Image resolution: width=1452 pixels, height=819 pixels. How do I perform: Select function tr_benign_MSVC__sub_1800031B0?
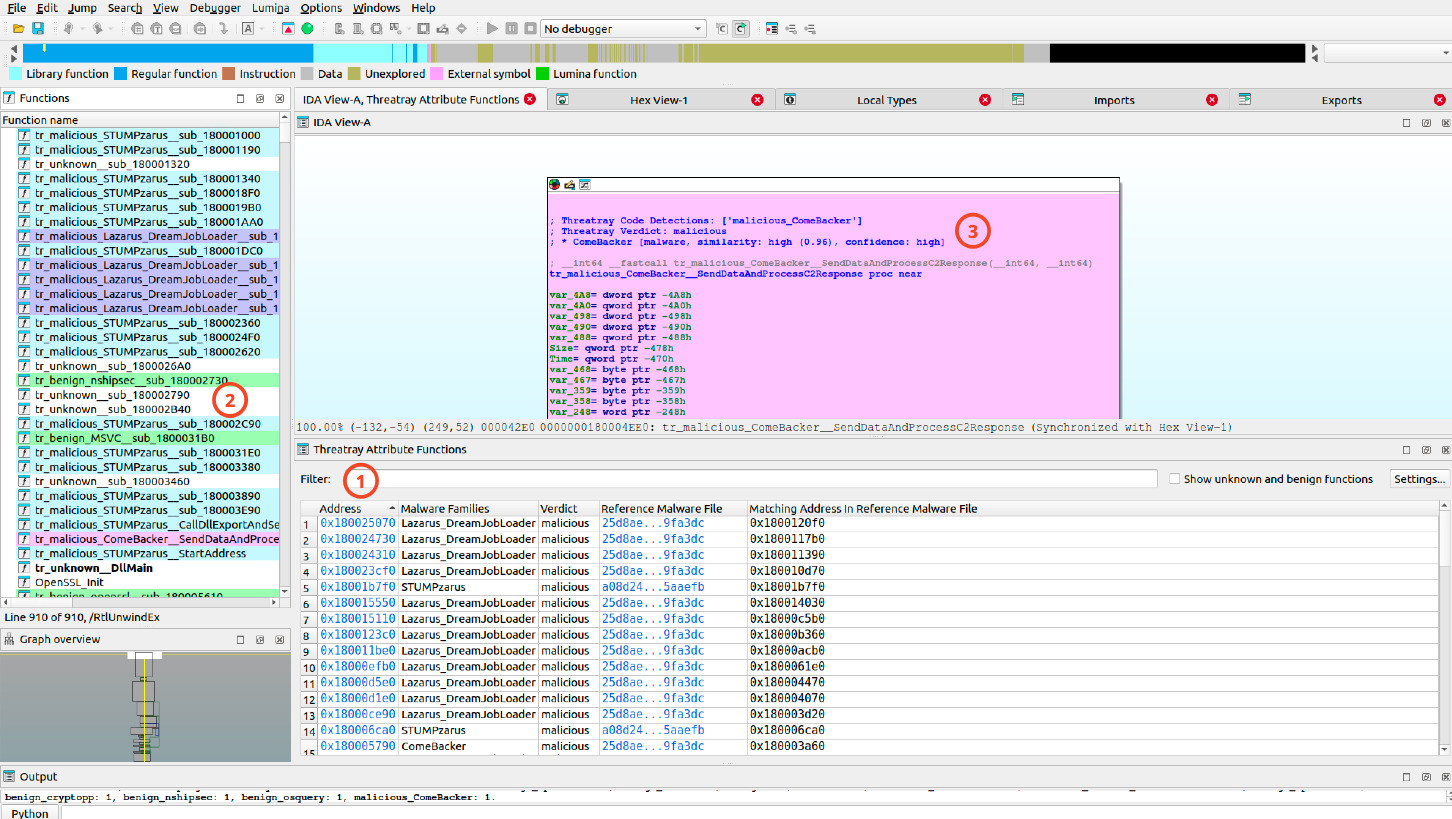[148, 438]
